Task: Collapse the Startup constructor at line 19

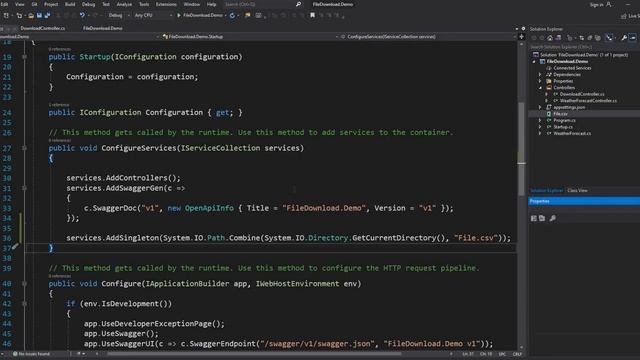Action: (24, 57)
